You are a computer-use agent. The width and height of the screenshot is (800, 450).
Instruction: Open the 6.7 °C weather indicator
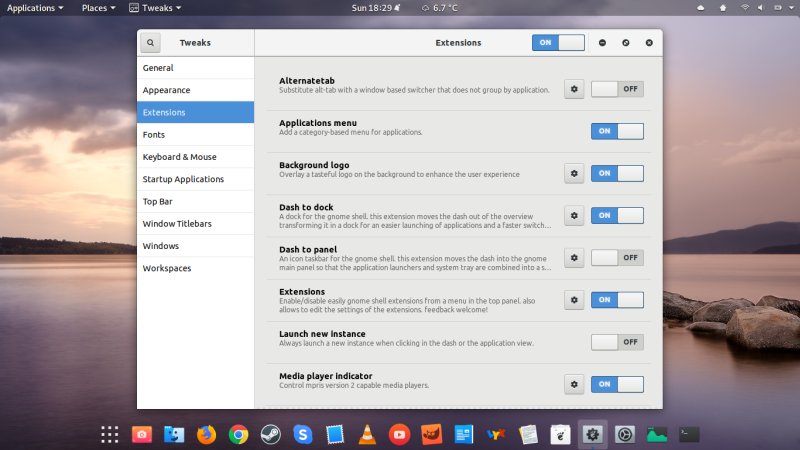tap(440, 8)
